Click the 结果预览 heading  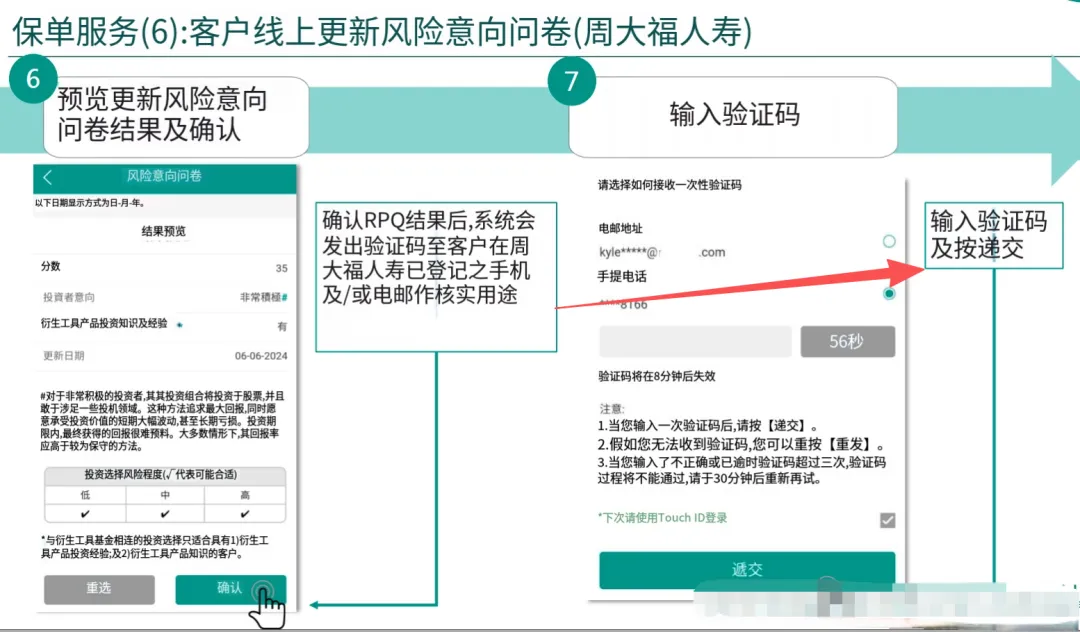(164, 231)
